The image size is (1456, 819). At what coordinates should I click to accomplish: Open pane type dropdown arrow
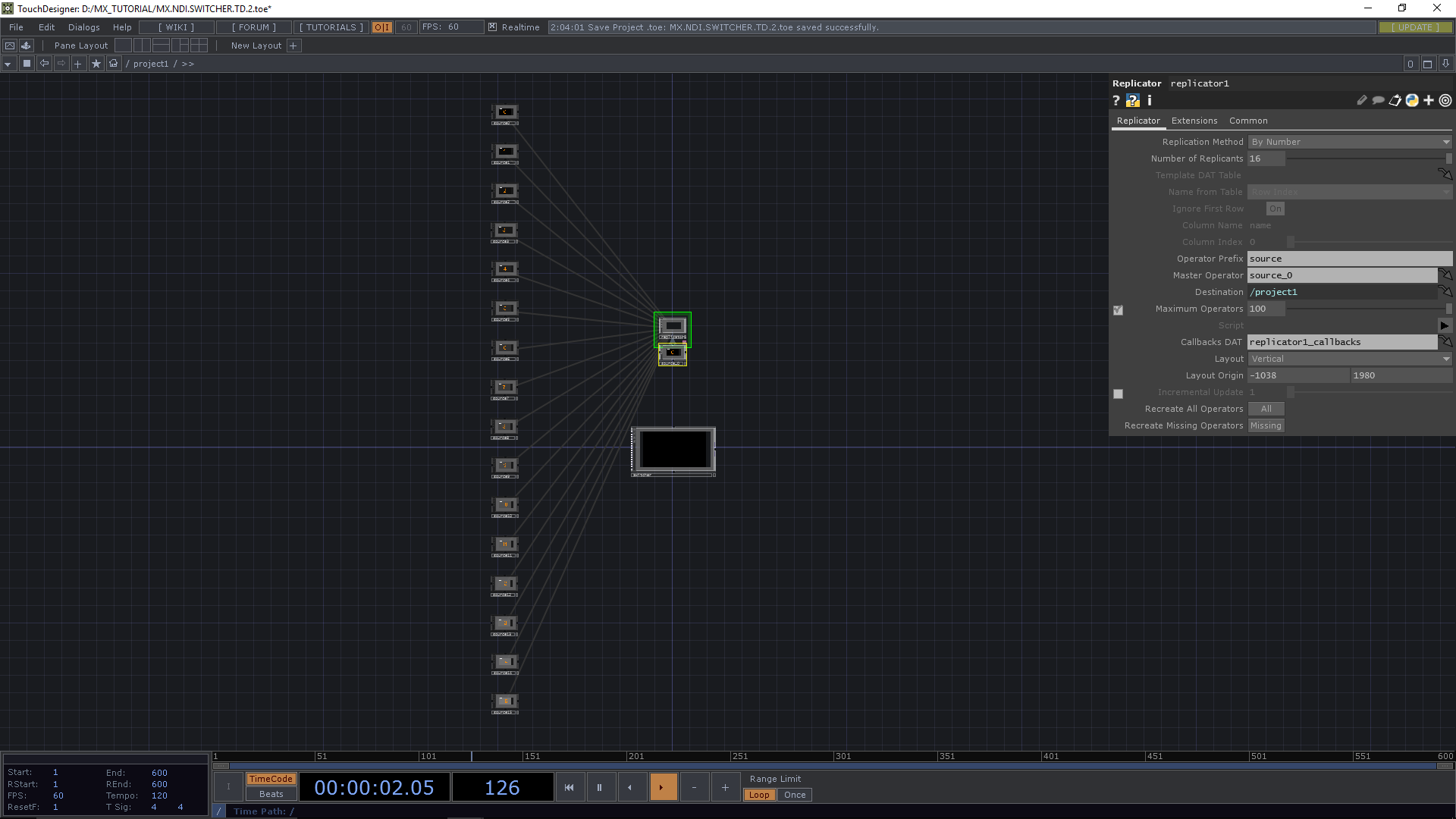[8, 64]
